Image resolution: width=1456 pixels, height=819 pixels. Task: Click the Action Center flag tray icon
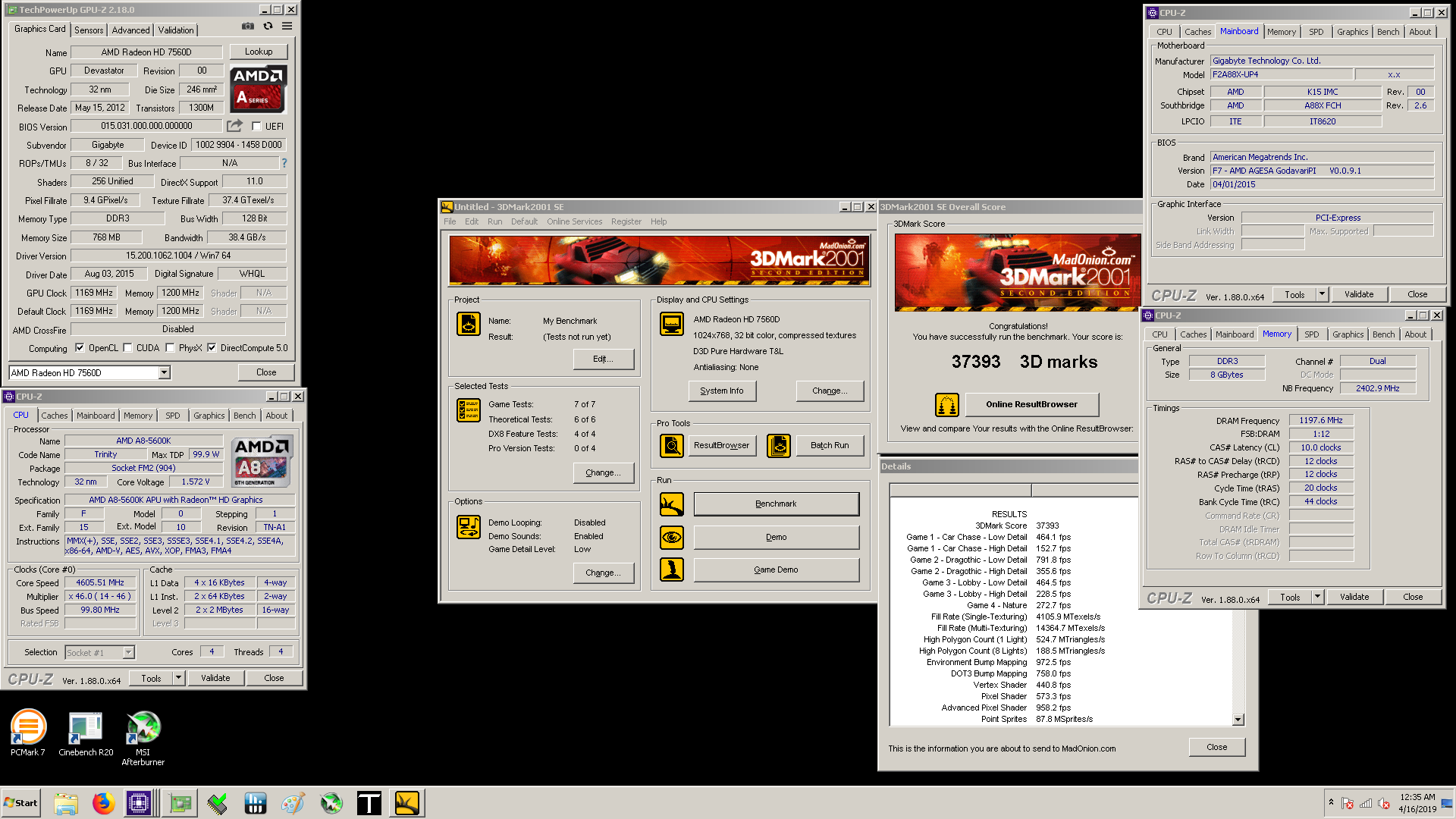[x=1348, y=803]
